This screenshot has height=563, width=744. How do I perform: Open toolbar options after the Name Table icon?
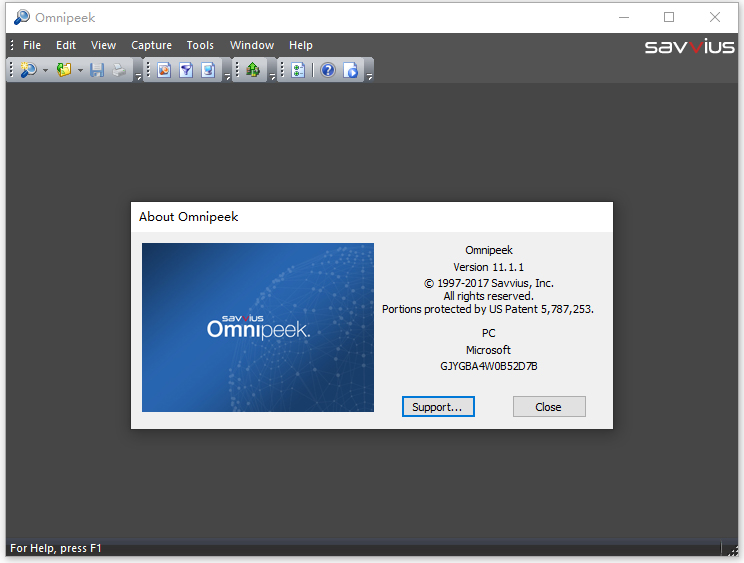[x=227, y=76]
